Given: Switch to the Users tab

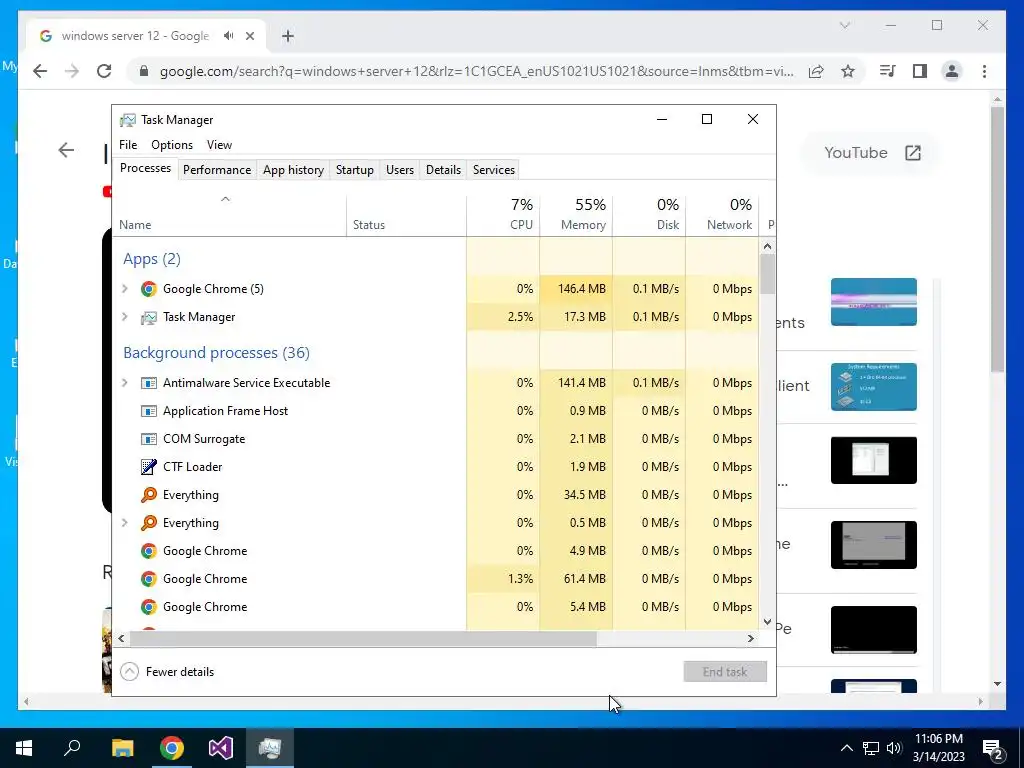Looking at the screenshot, I should (400, 170).
